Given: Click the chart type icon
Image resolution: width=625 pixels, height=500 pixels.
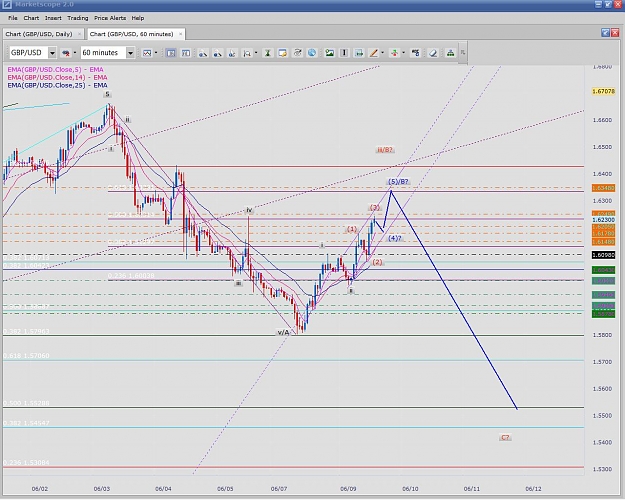Looking at the screenshot, I should (147, 53).
